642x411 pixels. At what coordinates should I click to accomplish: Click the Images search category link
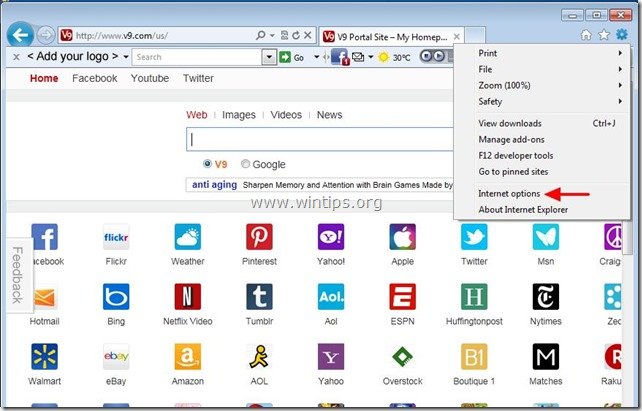pos(239,115)
